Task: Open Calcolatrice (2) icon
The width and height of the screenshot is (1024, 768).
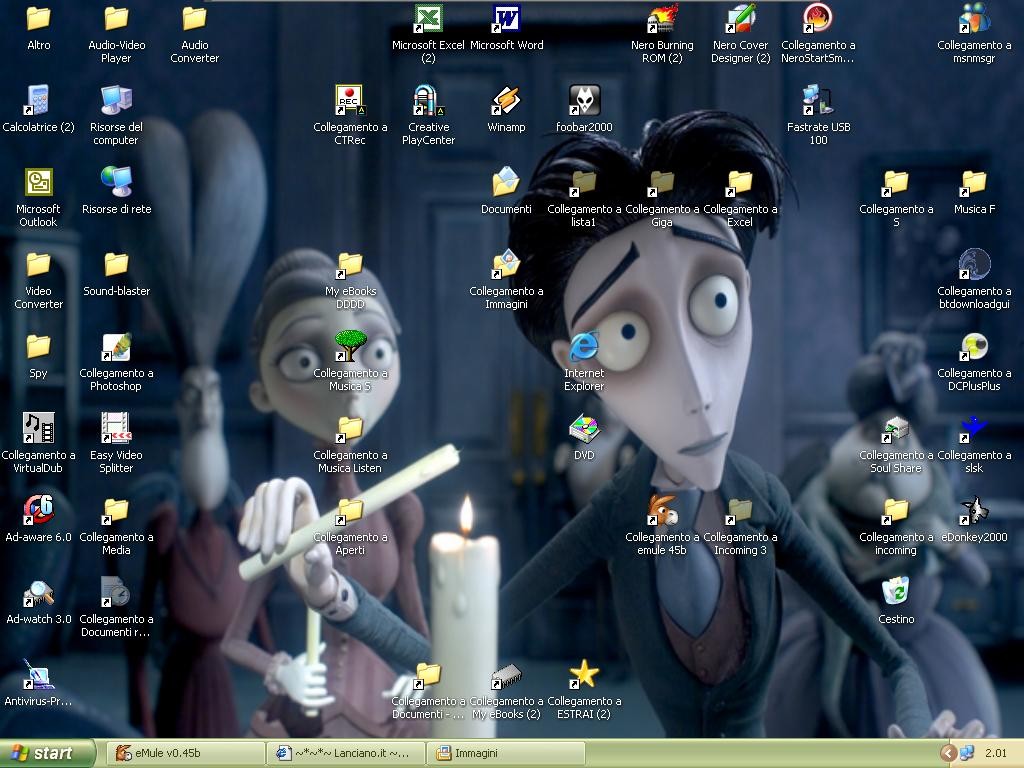Action: (39, 101)
